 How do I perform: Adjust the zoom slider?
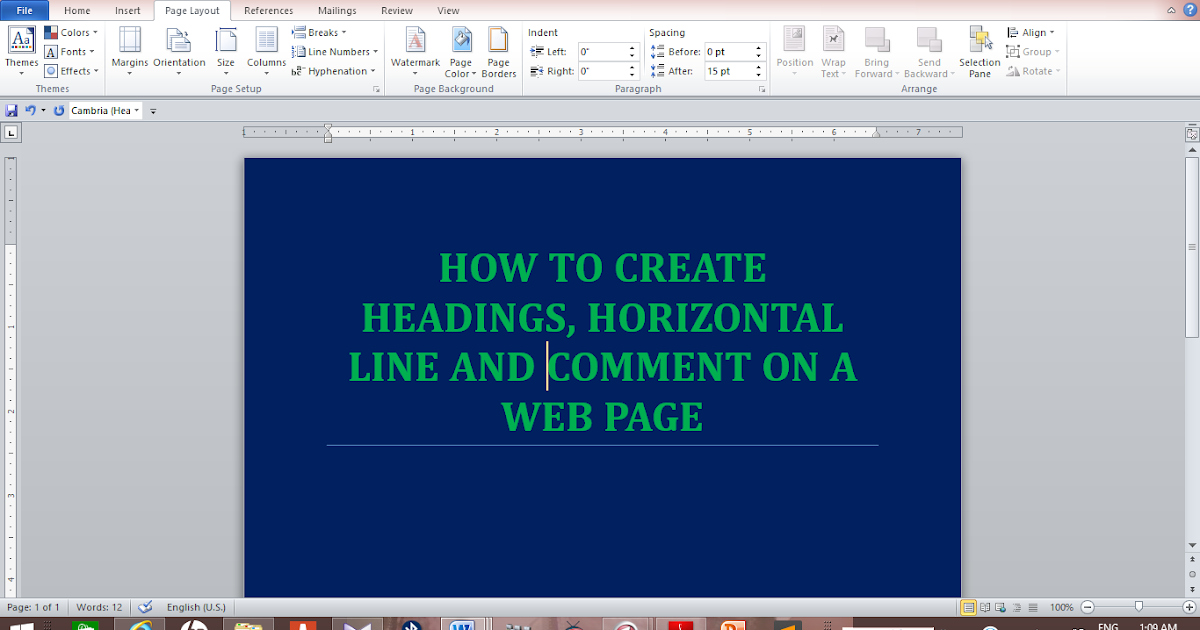(x=1140, y=606)
